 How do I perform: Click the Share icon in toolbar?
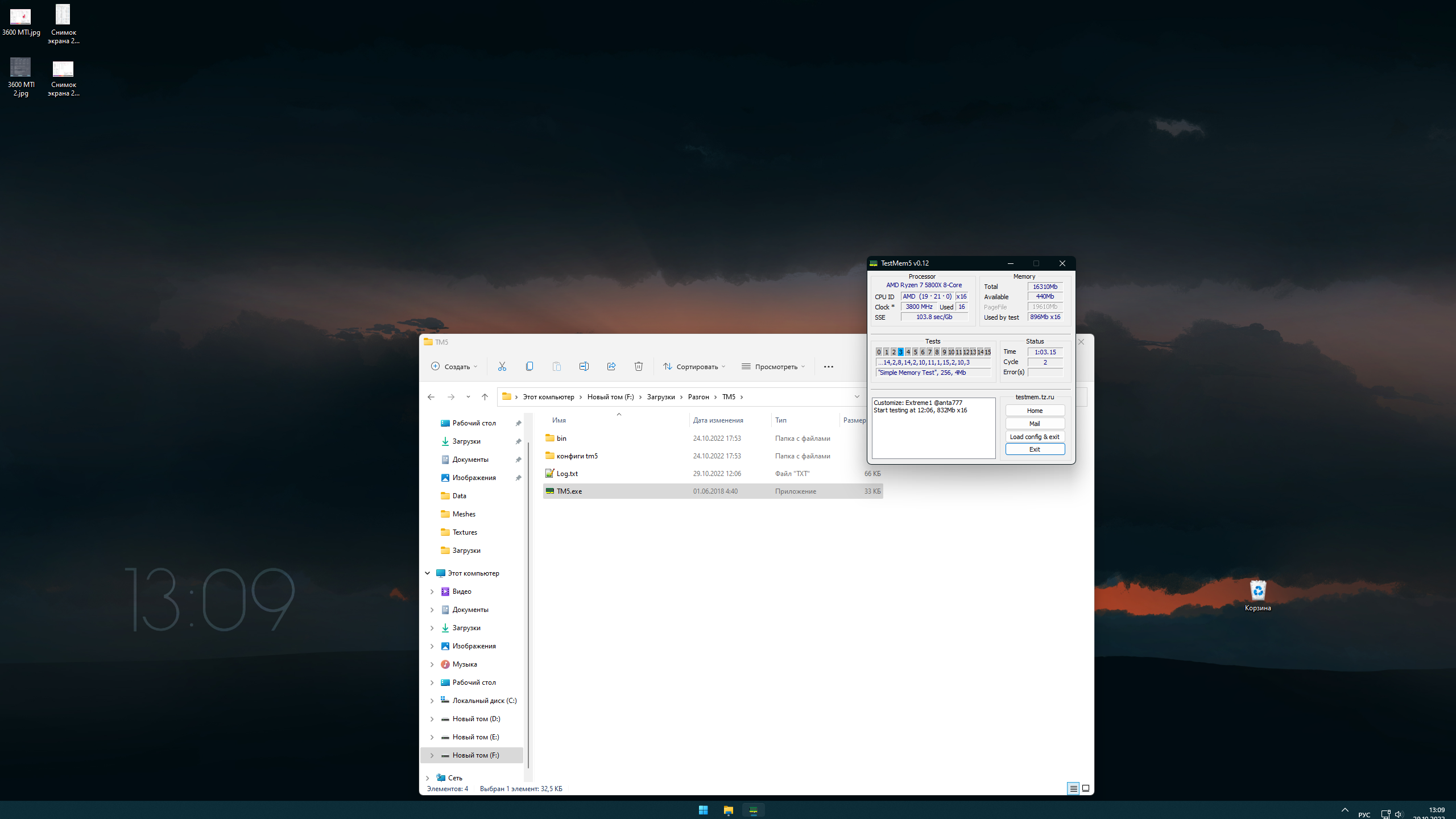coord(611,366)
